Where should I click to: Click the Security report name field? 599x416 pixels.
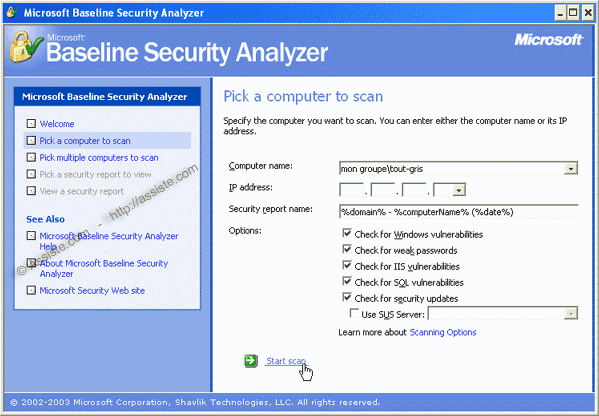point(458,212)
